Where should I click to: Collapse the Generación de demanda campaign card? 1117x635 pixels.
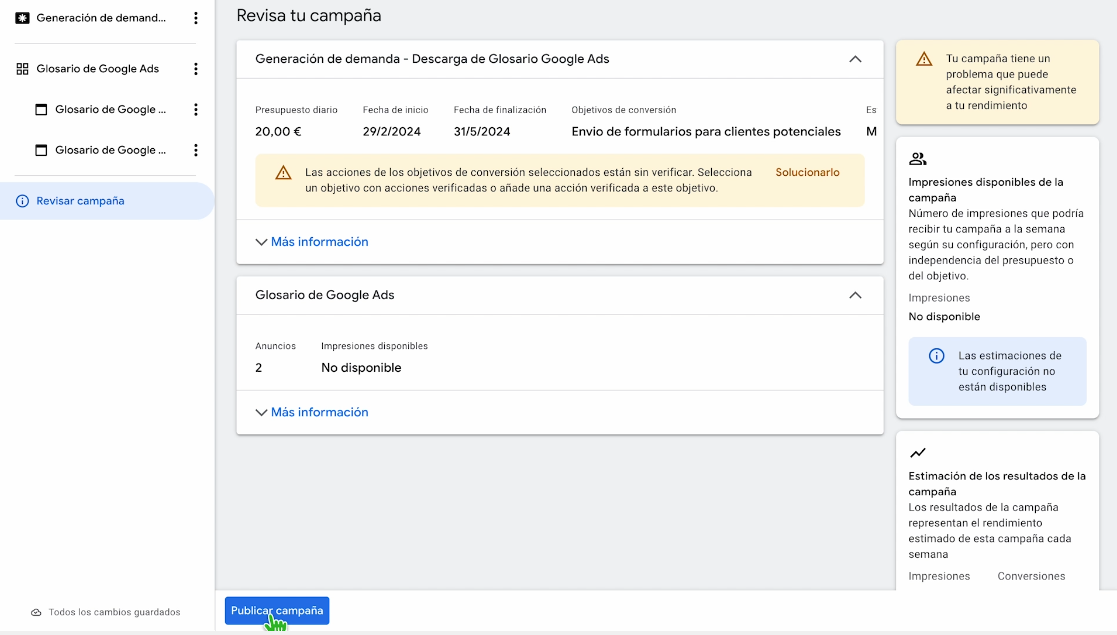point(855,59)
